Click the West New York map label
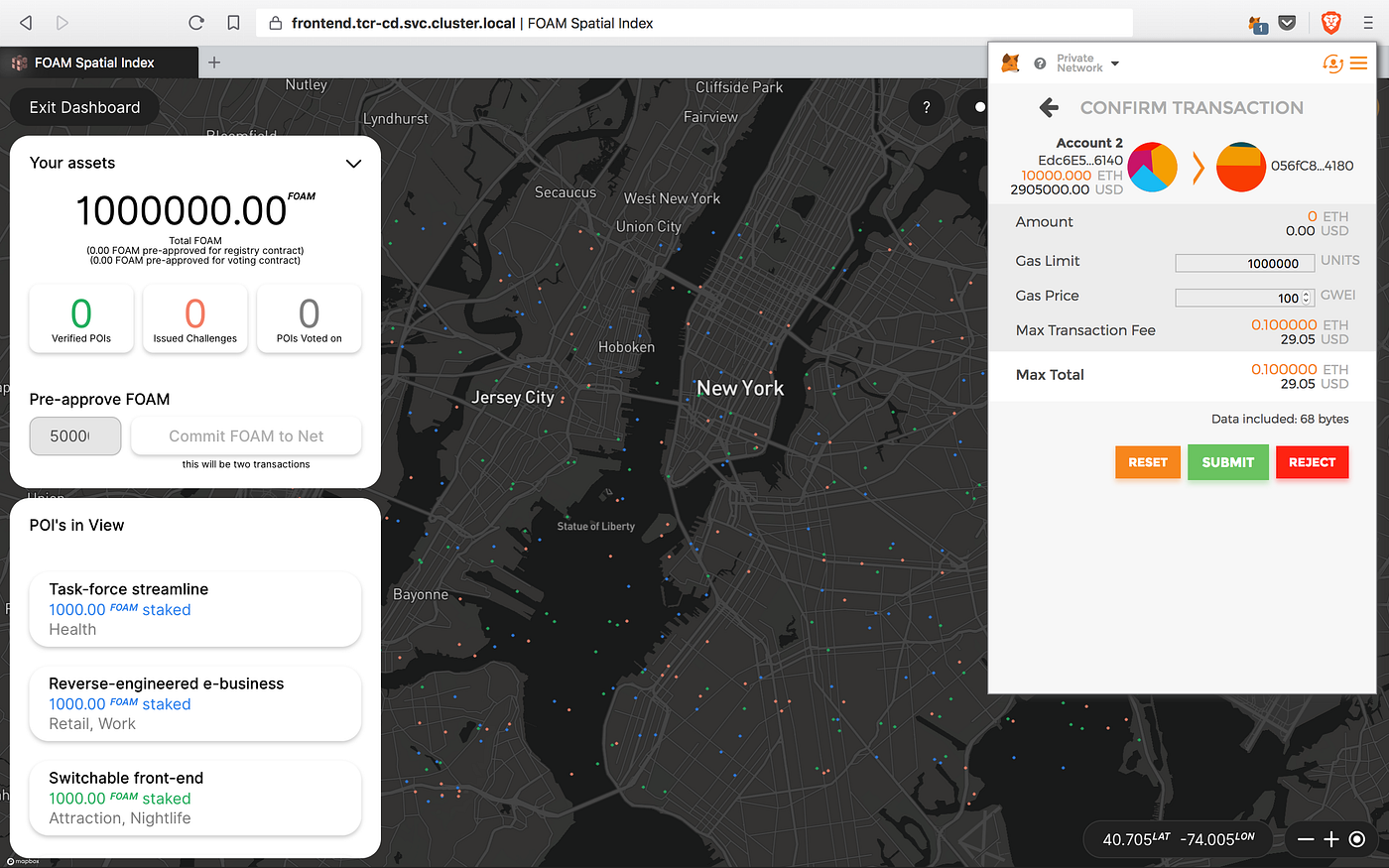This screenshot has height=868, width=1389. [672, 198]
